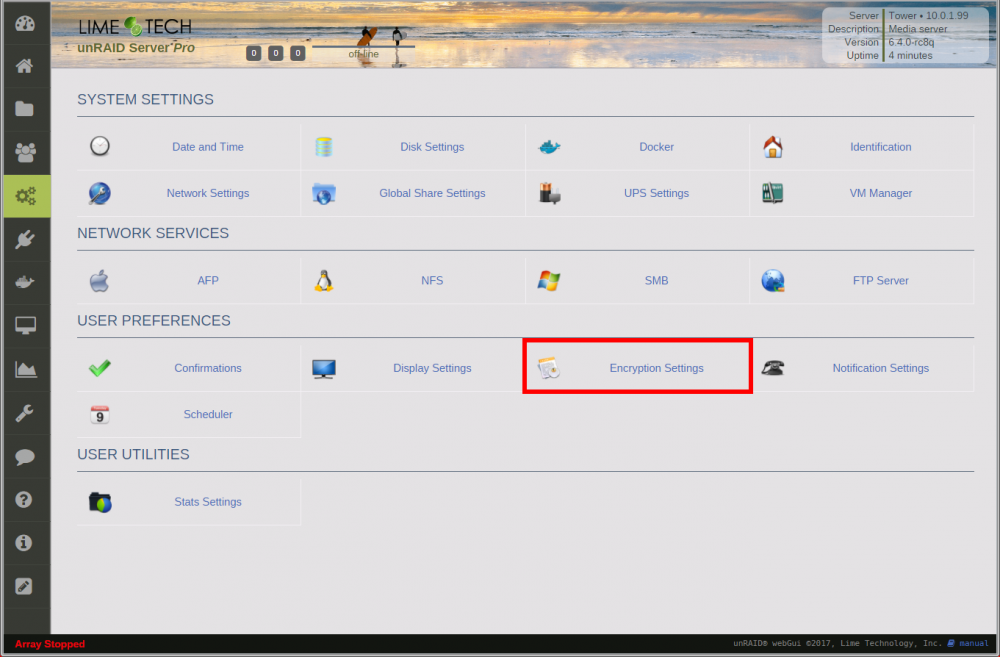The image size is (1000, 657).
Task: Click the help question mark sidebar icon
Action: tap(24, 499)
